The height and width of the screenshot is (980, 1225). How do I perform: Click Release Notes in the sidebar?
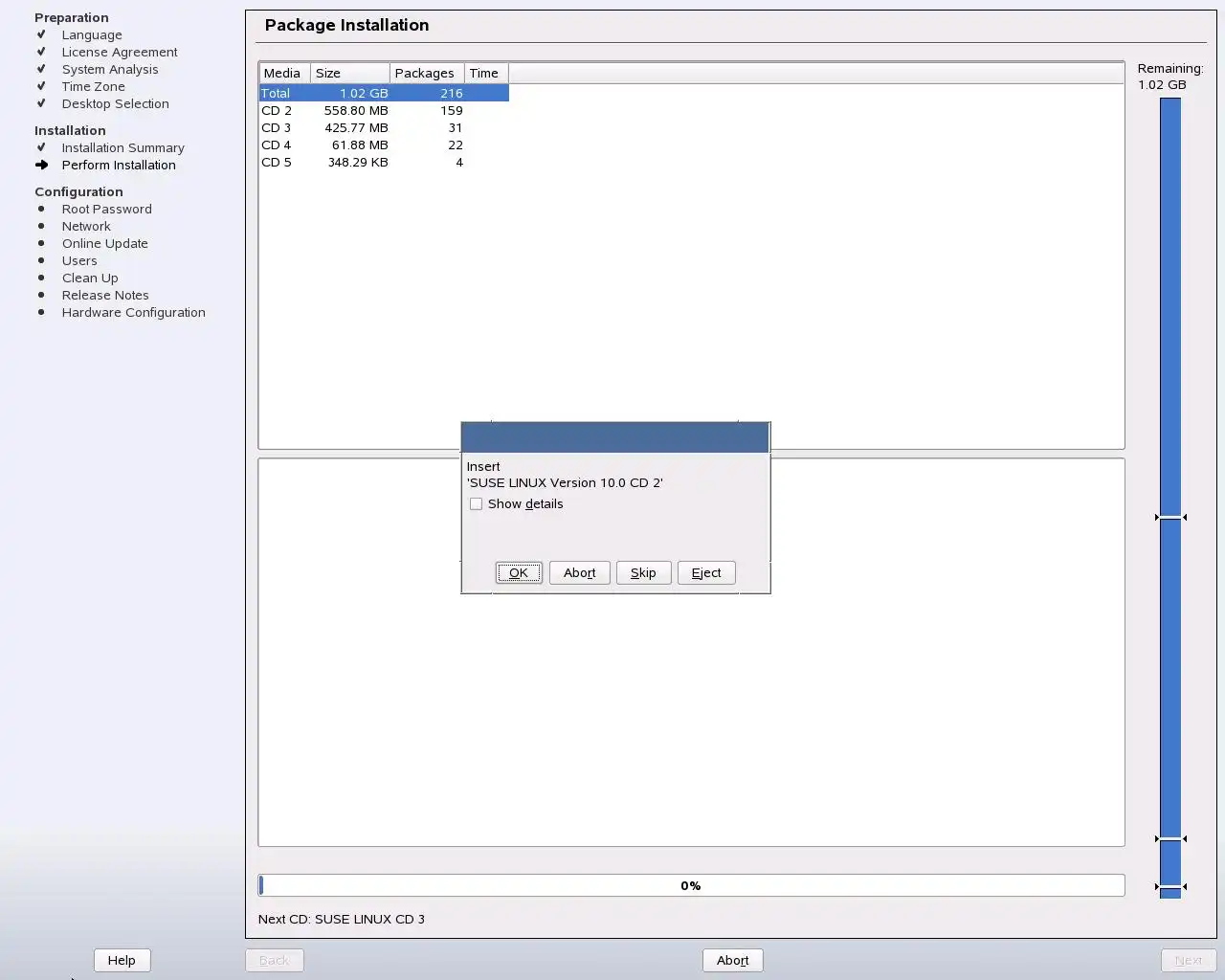[105, 295]
